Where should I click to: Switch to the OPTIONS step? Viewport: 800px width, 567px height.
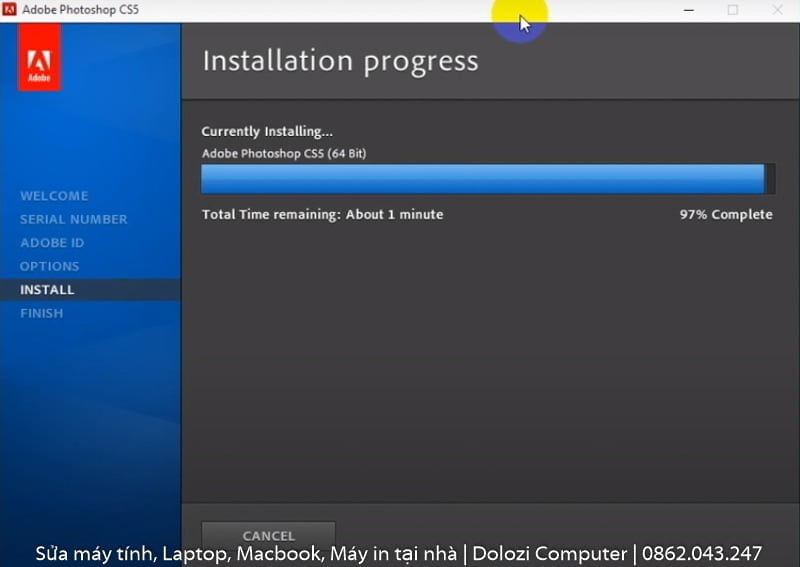(x=49, y=266)
